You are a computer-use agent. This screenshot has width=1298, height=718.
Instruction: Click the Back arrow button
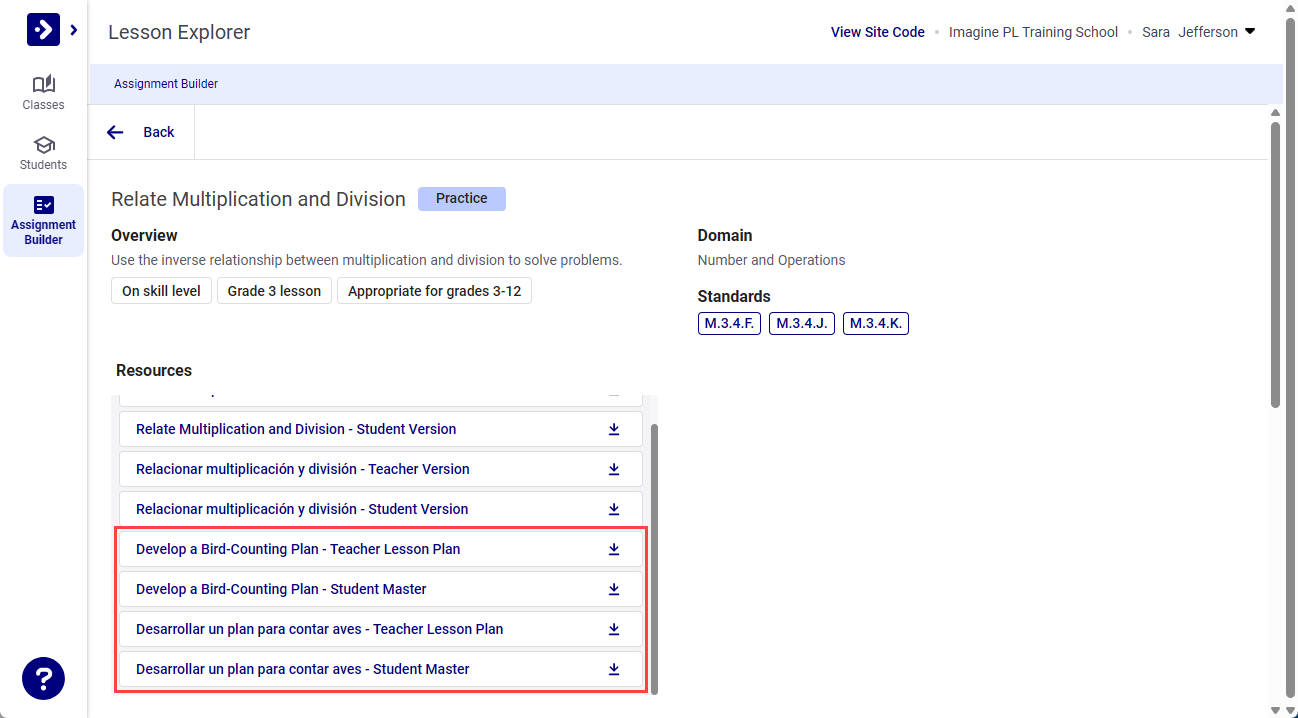click(x=141, y=132)
